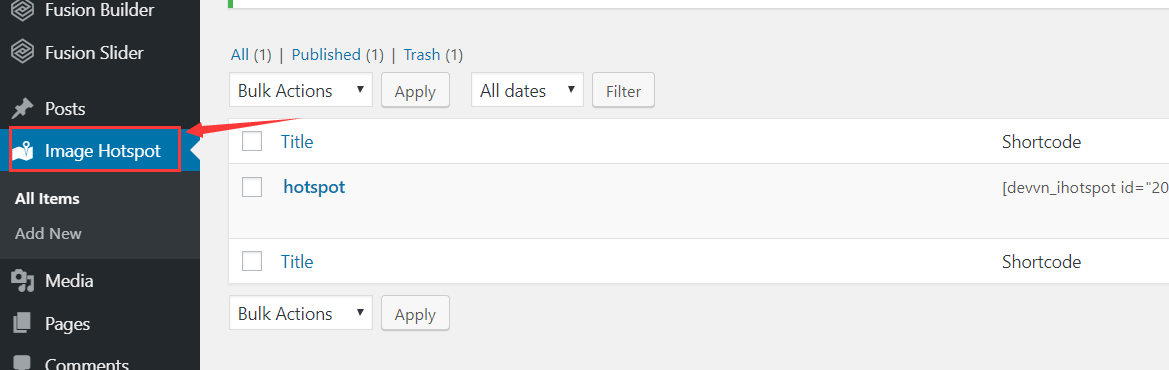Open Fusion Slider via its sidebar icon
Viewport: 1169px width, 370px height.
pos(22,53)
